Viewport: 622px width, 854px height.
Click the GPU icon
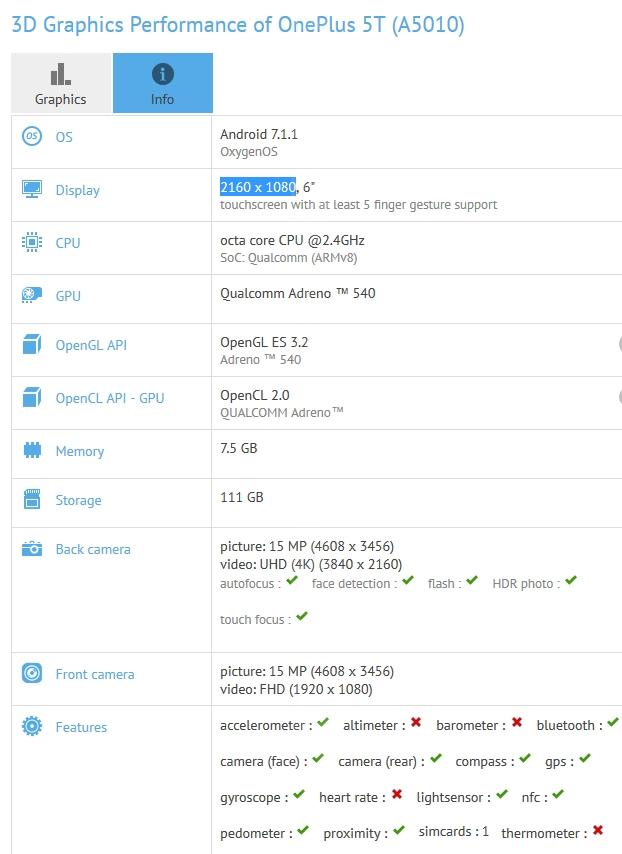[32, 296]
